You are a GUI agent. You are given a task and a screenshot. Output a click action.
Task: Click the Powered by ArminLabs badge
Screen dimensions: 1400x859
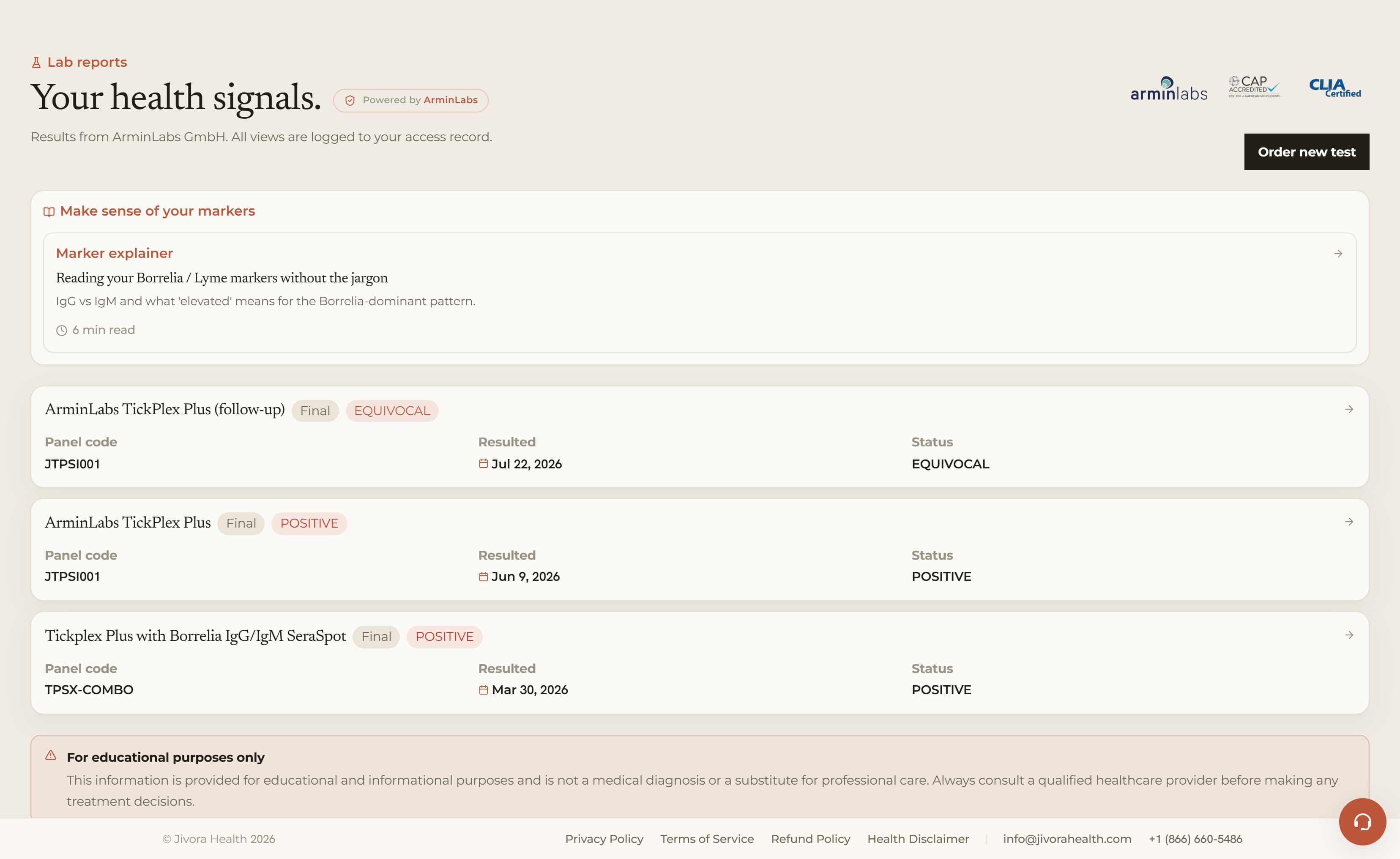click(410, 100)
